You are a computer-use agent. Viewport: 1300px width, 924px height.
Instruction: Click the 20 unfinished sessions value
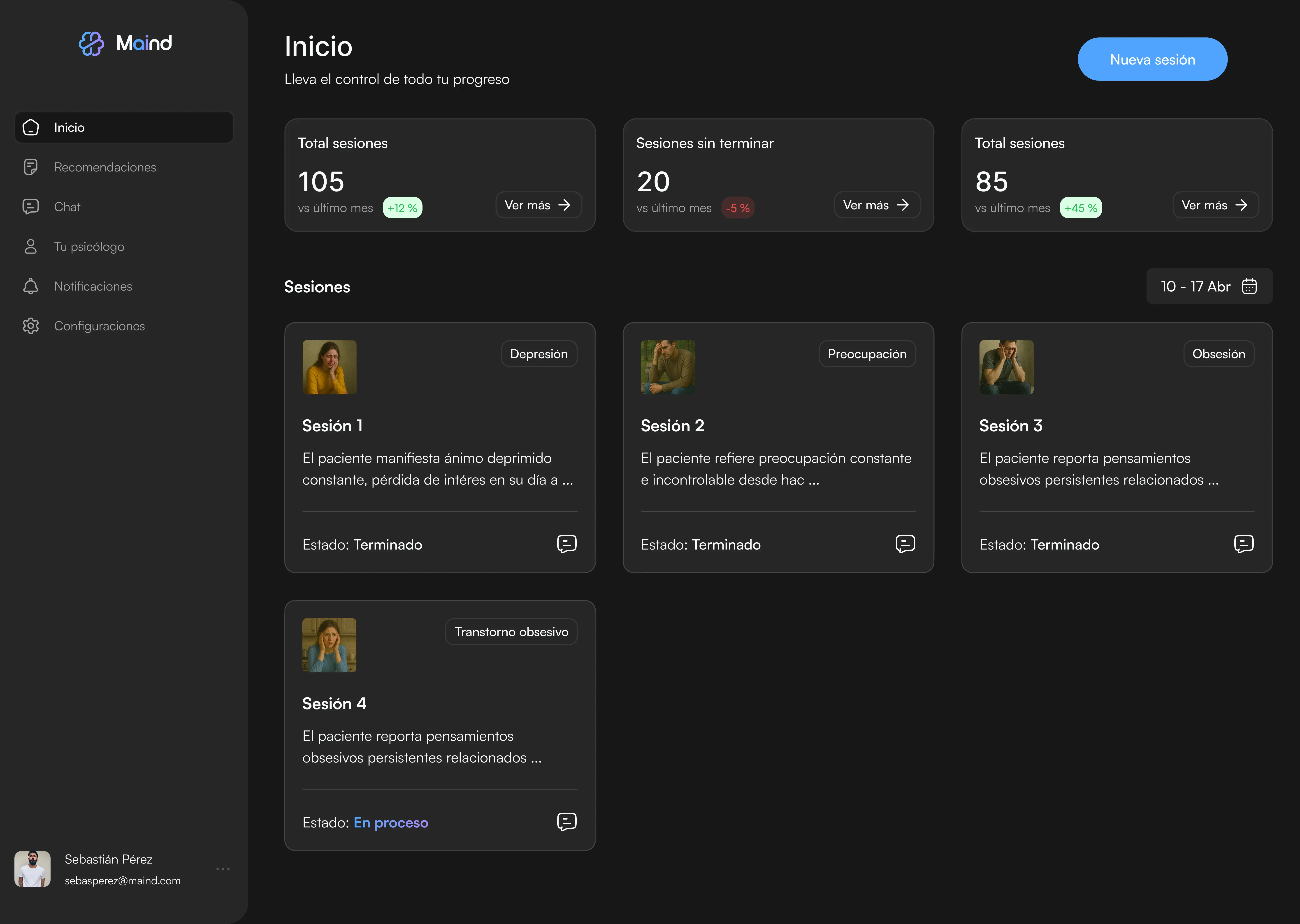pyautogui.click(x=653, y=182)
